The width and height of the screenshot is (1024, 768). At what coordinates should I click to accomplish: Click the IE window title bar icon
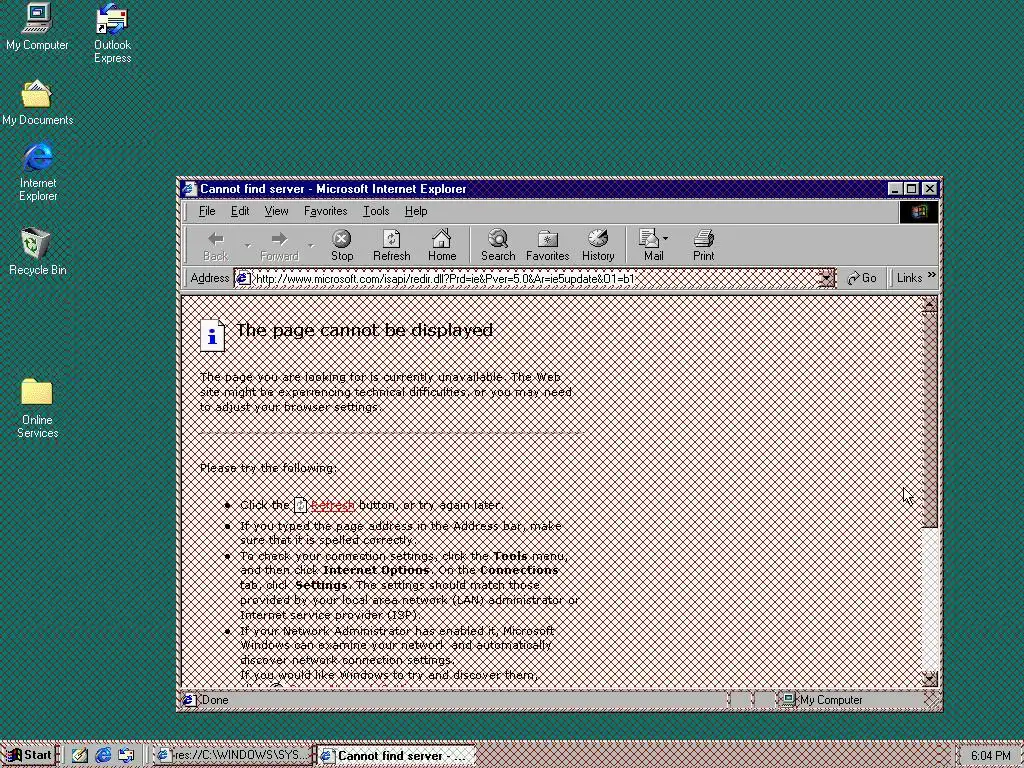pyautogui.click(x=189, y=189)
